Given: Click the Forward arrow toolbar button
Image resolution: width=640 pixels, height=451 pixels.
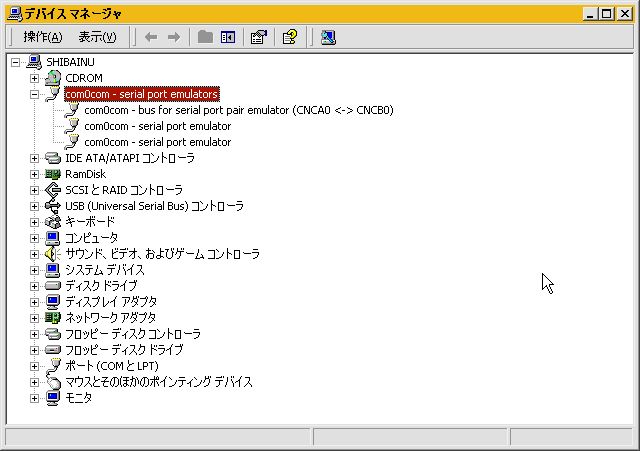Looking at the screenshot, I should 174,38.
